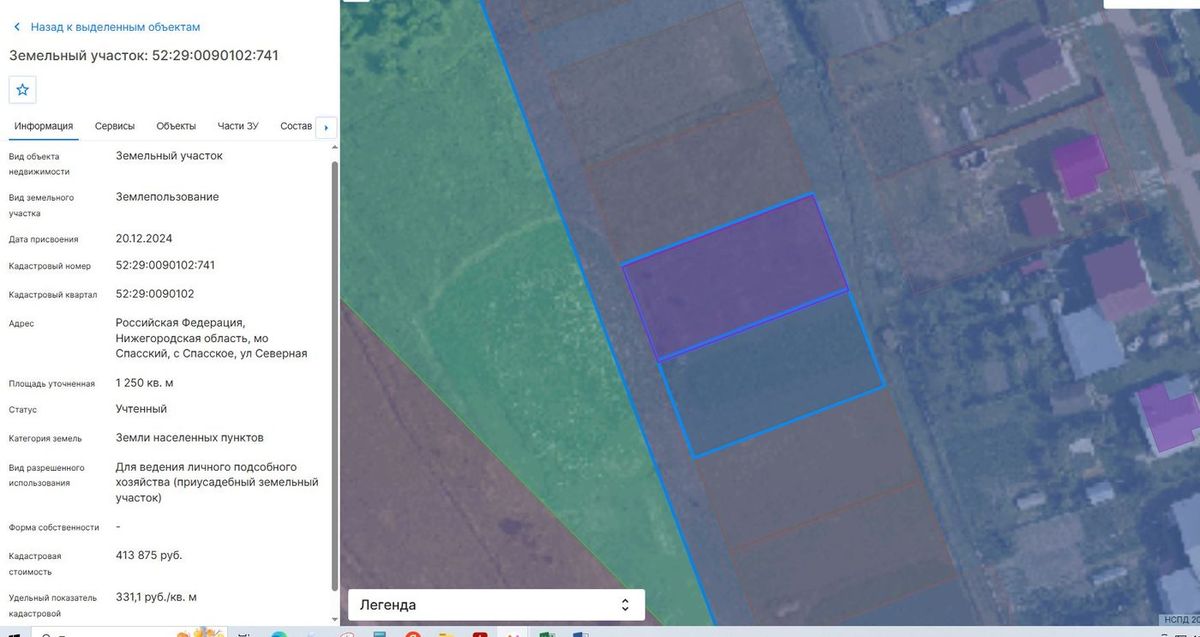This screenshot has height=637, width=1200.
Task: Select the blue-outlined parcel below the purple one
Action: pyautogui.click(x=772, y=375)
